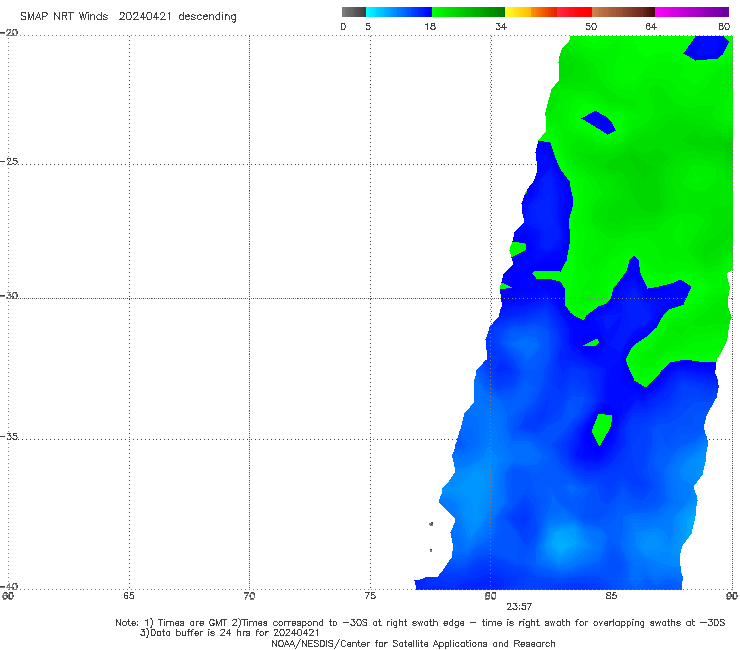Image resolution: width=740 pixels, height=650 pixels.
Task: Pick the red segment just before 50
Action: (574, 12)
